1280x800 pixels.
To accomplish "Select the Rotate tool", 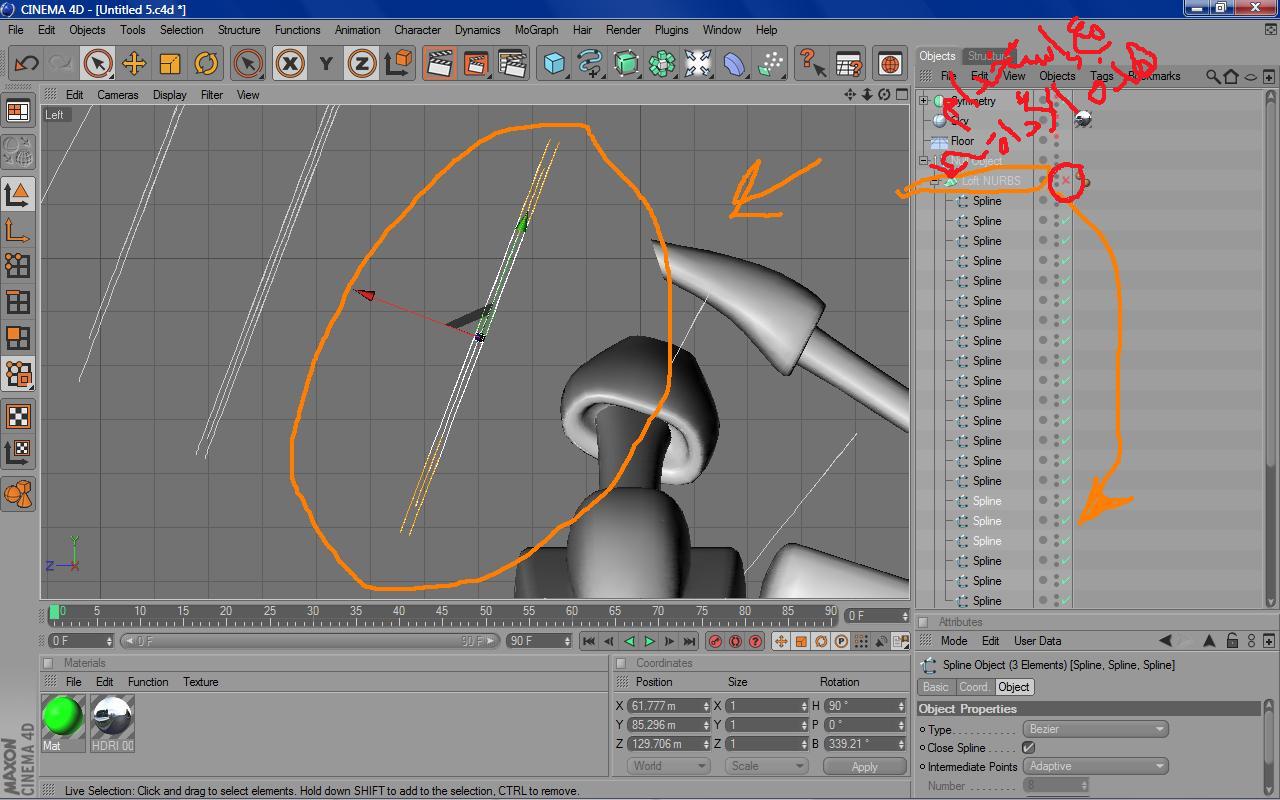I will click(x=206, y=63).
